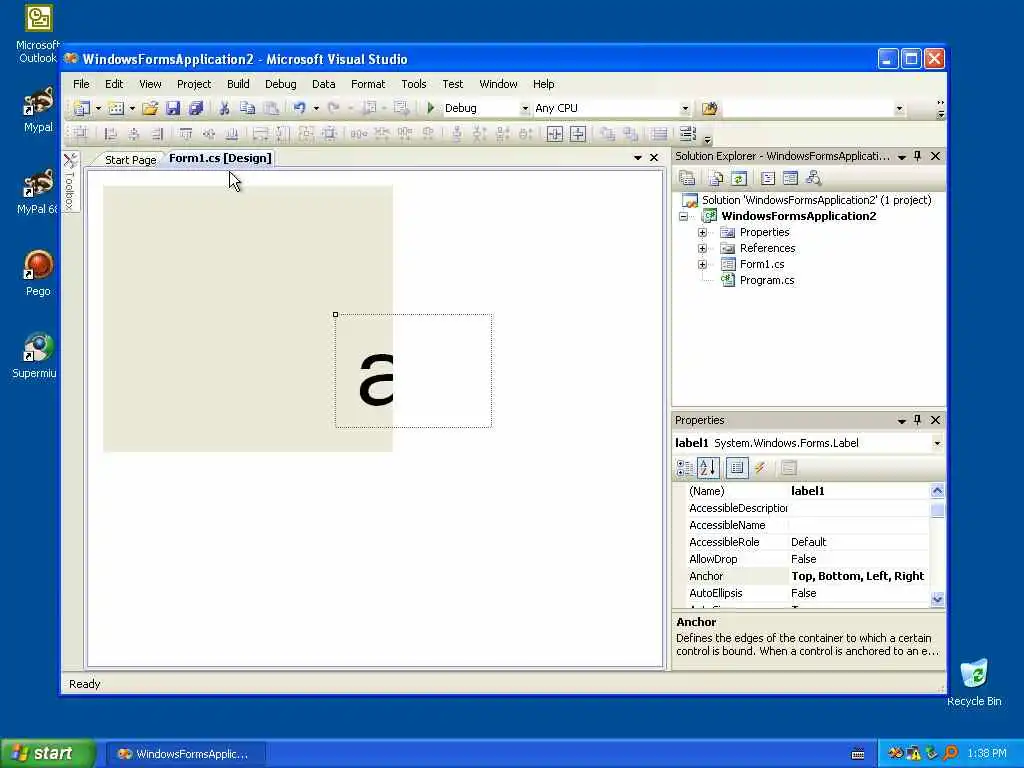The height and width of the screenshot is (768, 1024).
Task: Toggle Alphabetical sort in Properties
Action: click(x=708, y=468)
